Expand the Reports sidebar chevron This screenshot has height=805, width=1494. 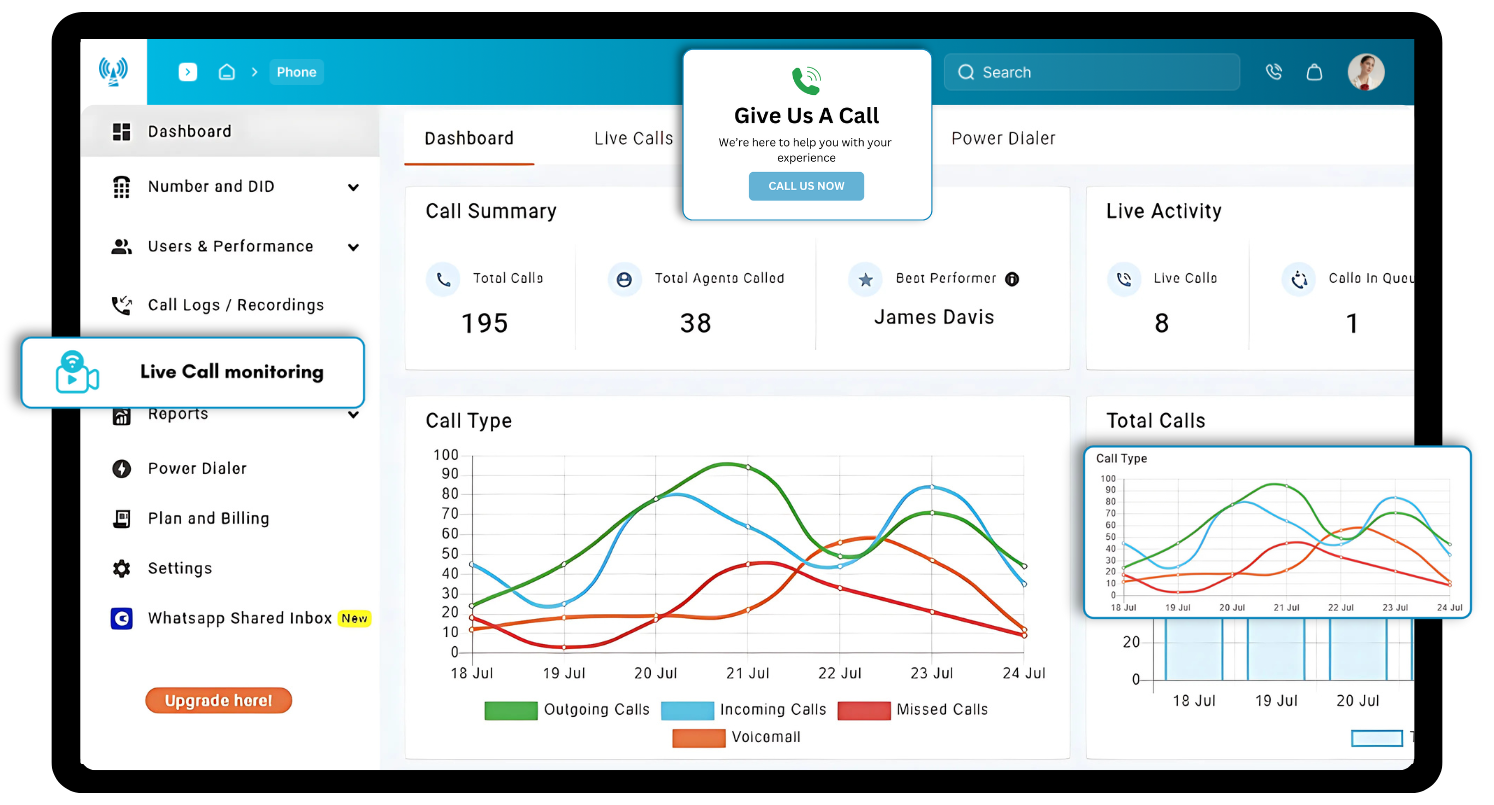click(x=353, y=415)
